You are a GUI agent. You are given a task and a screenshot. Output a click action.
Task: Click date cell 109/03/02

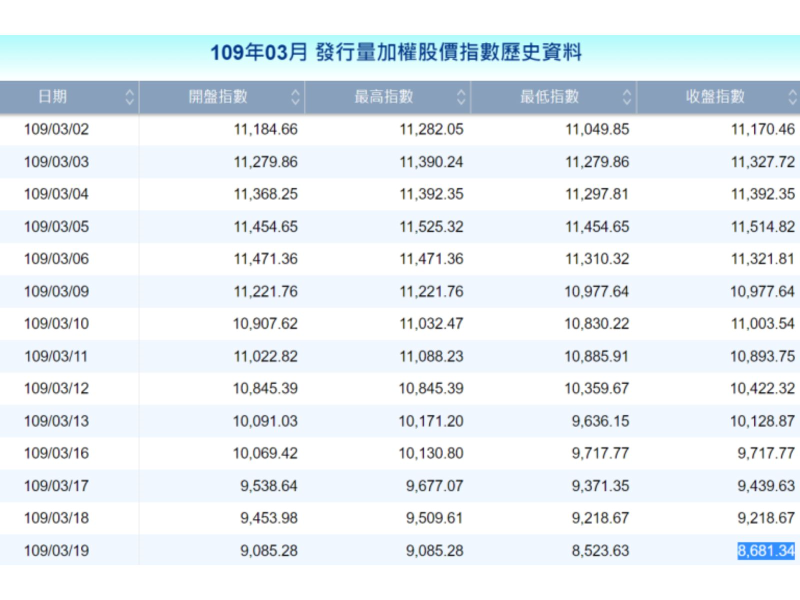tap(56, 129)
